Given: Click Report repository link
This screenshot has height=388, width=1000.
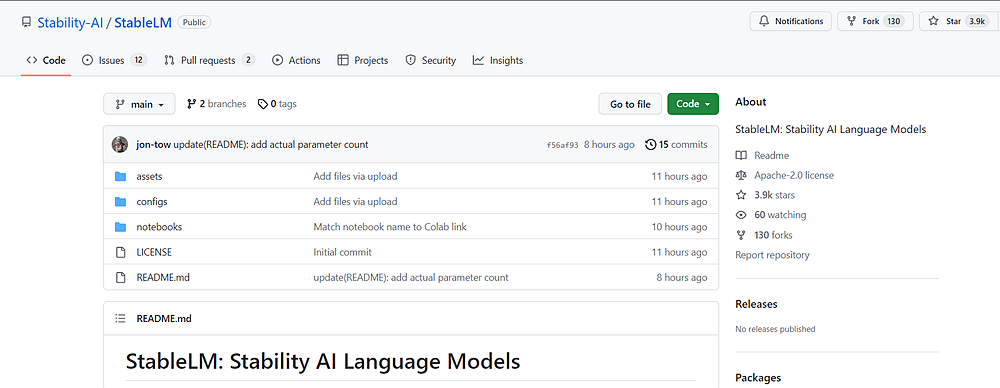Looking at the screenshot, I should 772,255.
